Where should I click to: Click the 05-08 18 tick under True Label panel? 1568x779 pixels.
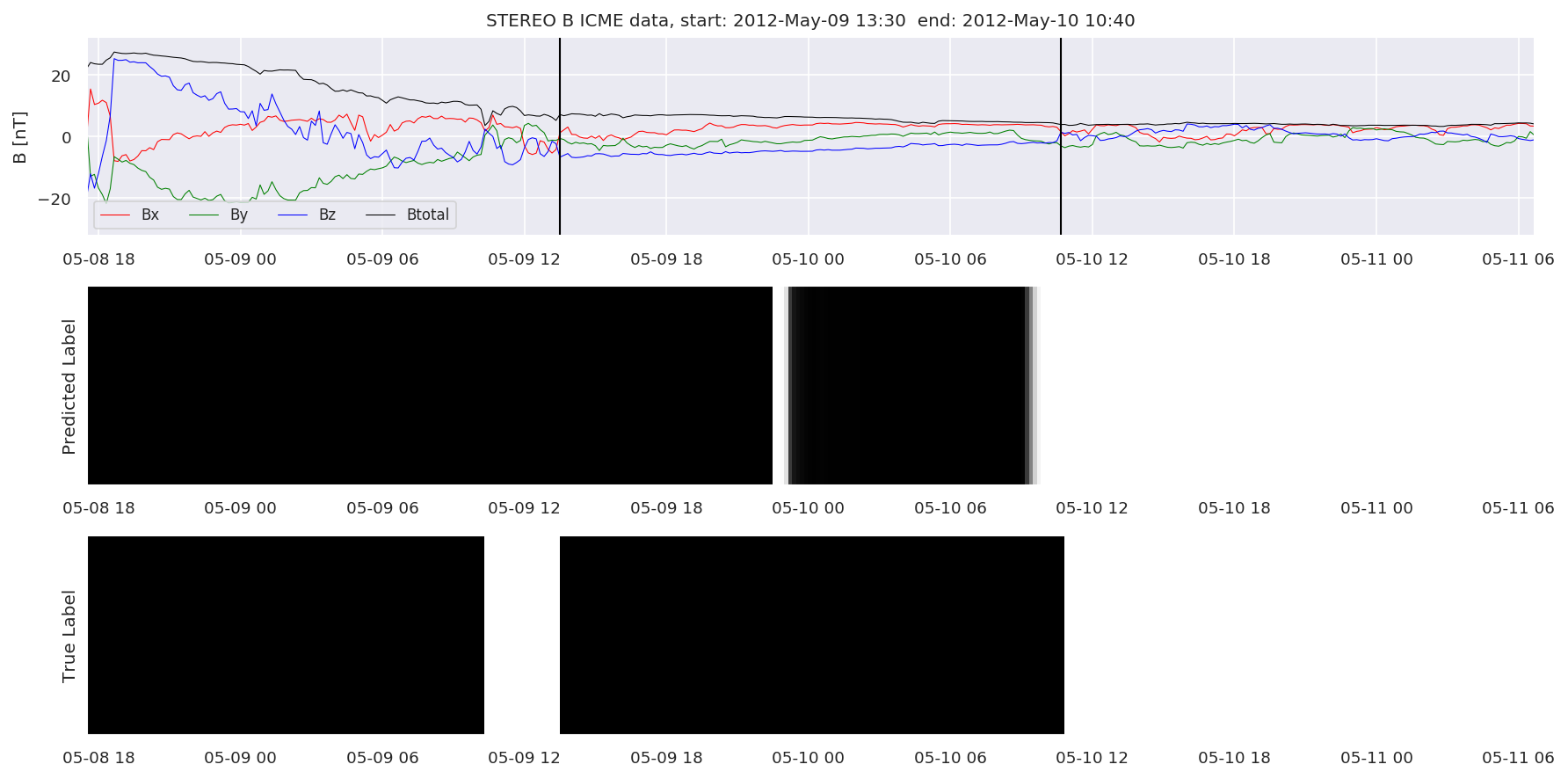(98, 758)
